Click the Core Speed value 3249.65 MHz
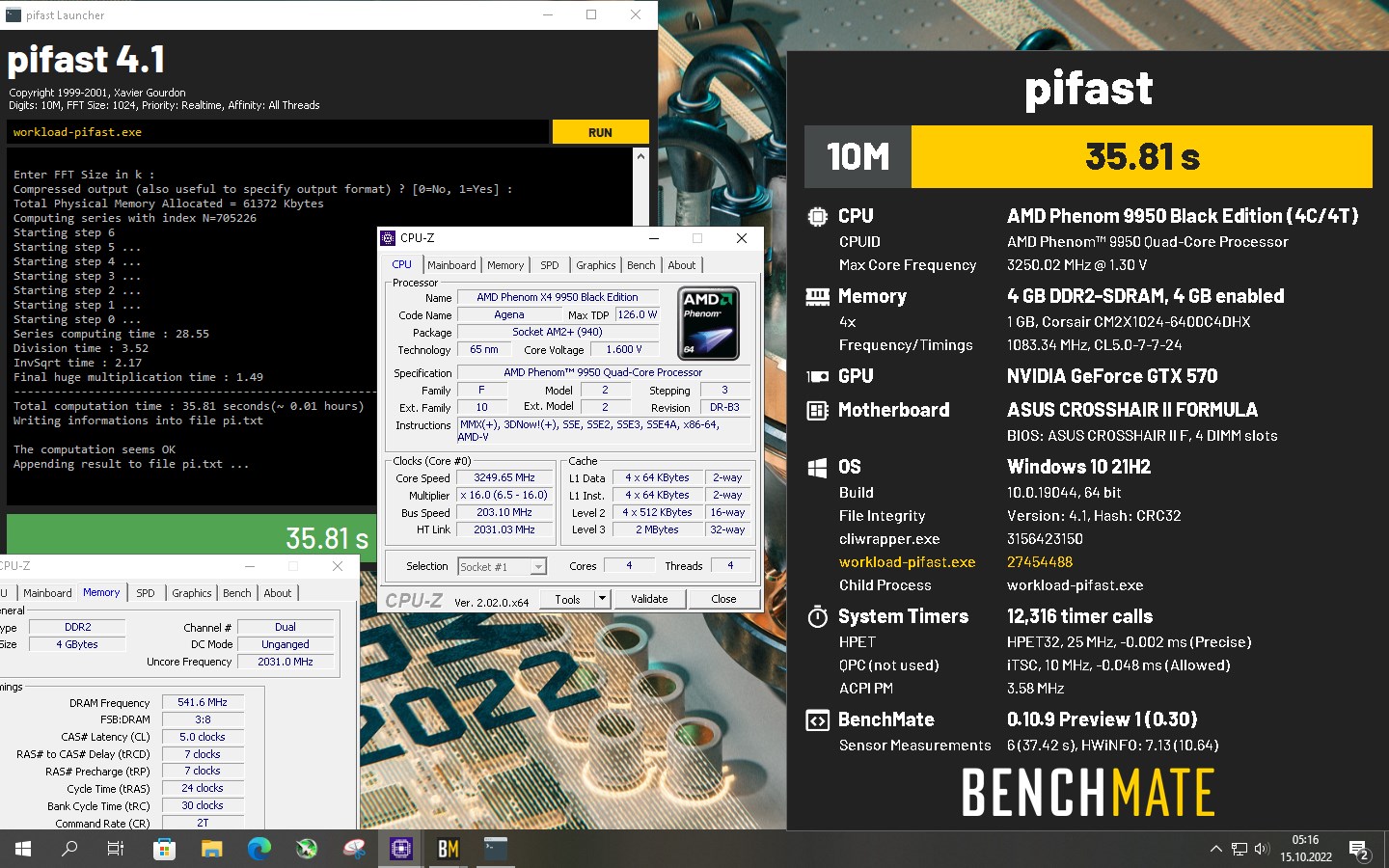Screen dimensions: 1389x868 coord(504,477)
